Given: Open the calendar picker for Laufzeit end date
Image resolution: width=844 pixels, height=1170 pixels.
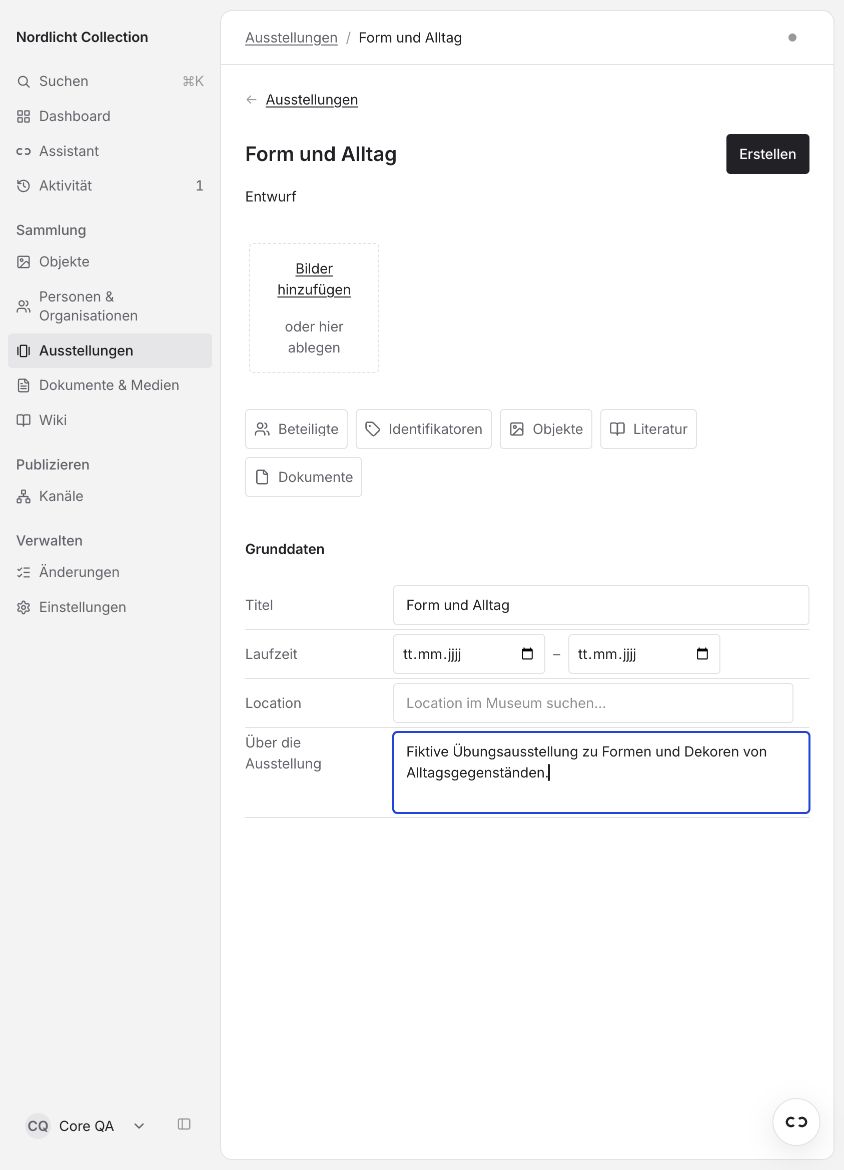Looking at the screenshot, I should click(x=702, y=654).
